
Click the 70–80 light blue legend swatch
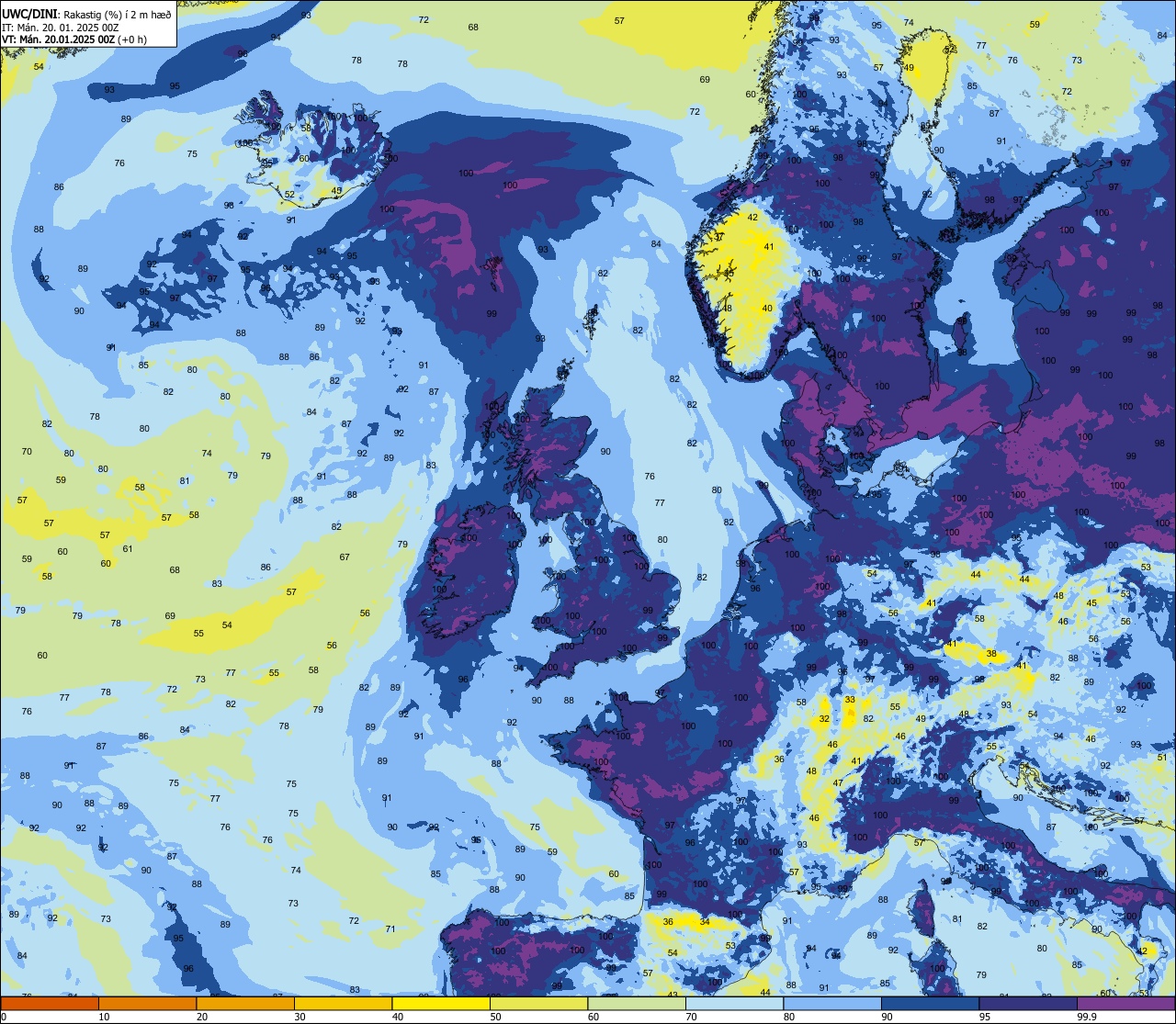[x=734, y=1004]
